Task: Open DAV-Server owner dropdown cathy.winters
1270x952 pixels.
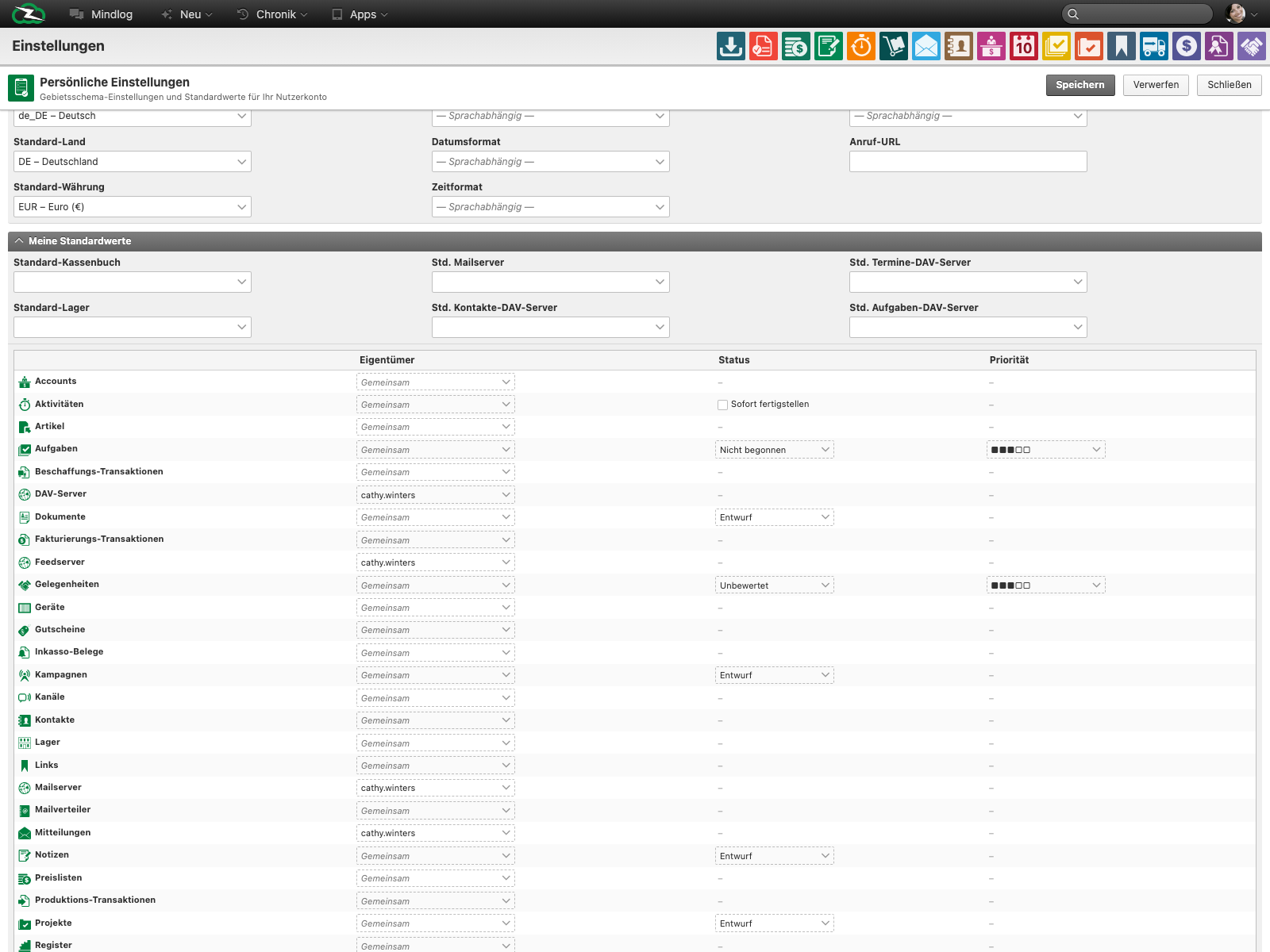Action: [x=436, y=495]
